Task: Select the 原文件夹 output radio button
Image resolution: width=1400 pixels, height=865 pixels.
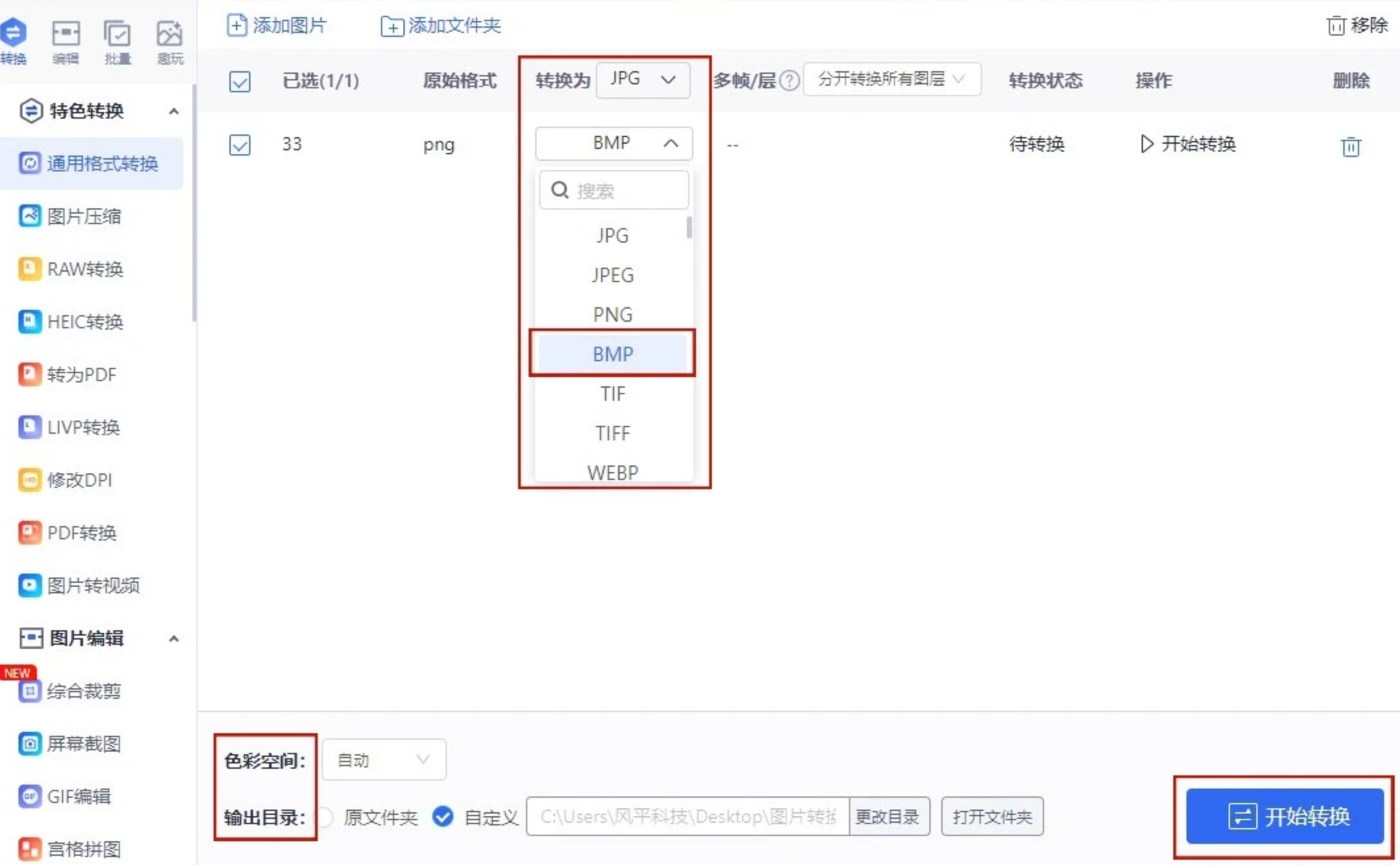Action: click(325, 818)
